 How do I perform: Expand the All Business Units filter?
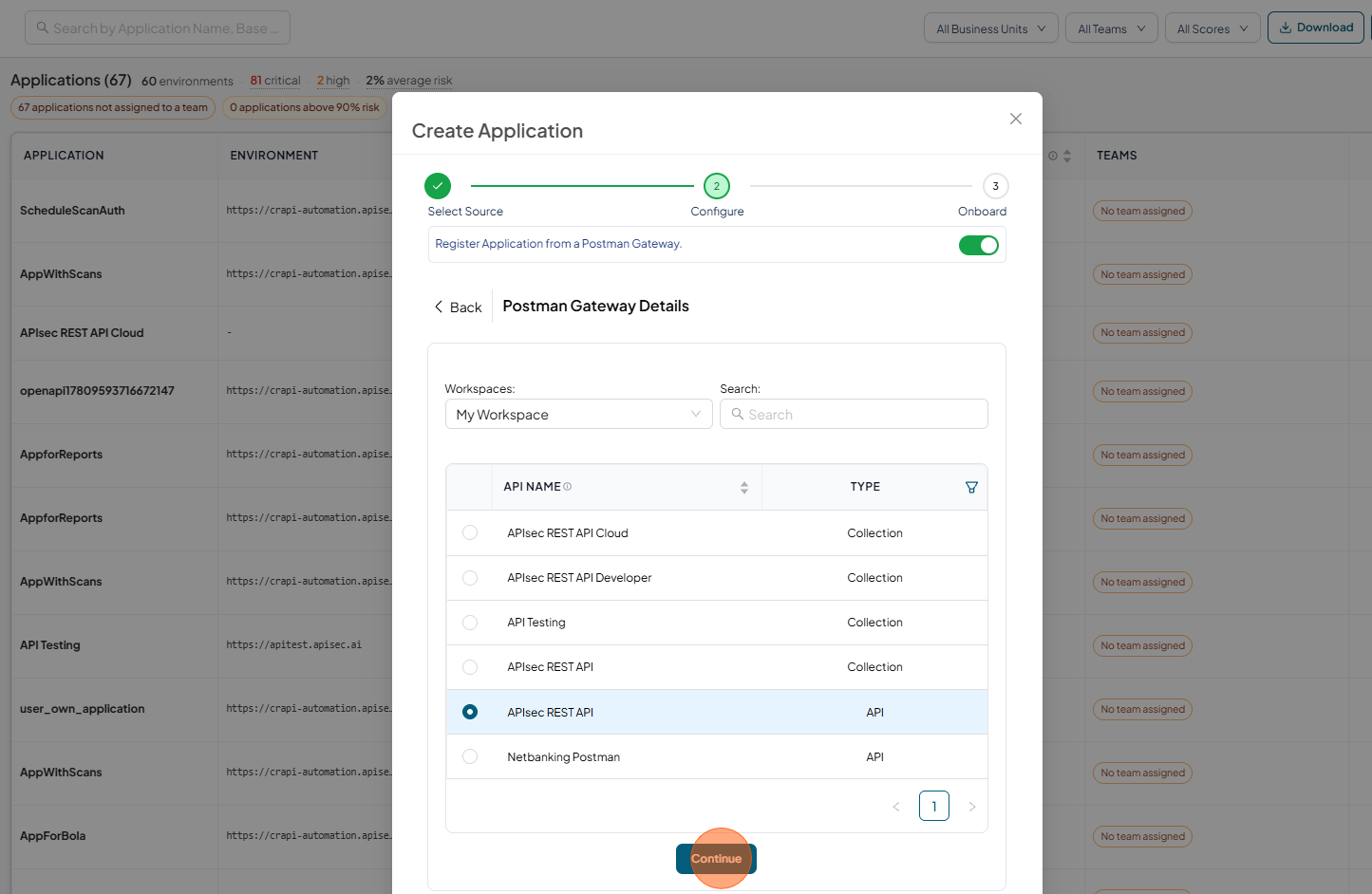click(x=991, y=28)
